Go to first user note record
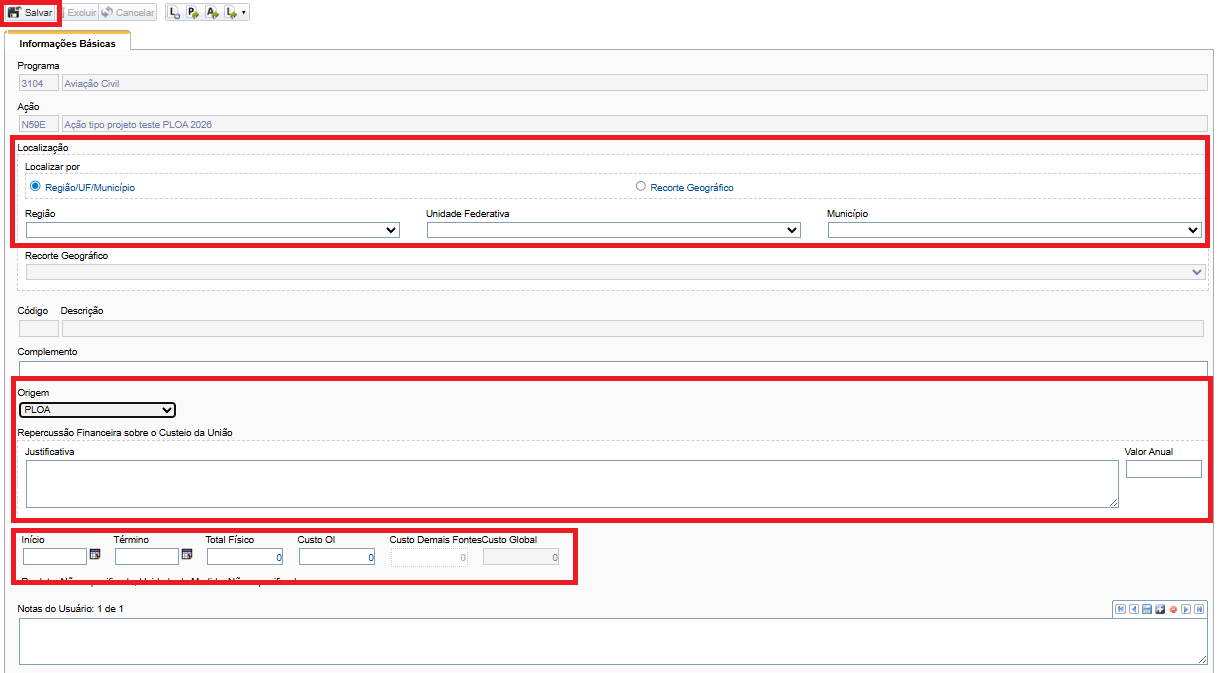 click(1121, 609)
